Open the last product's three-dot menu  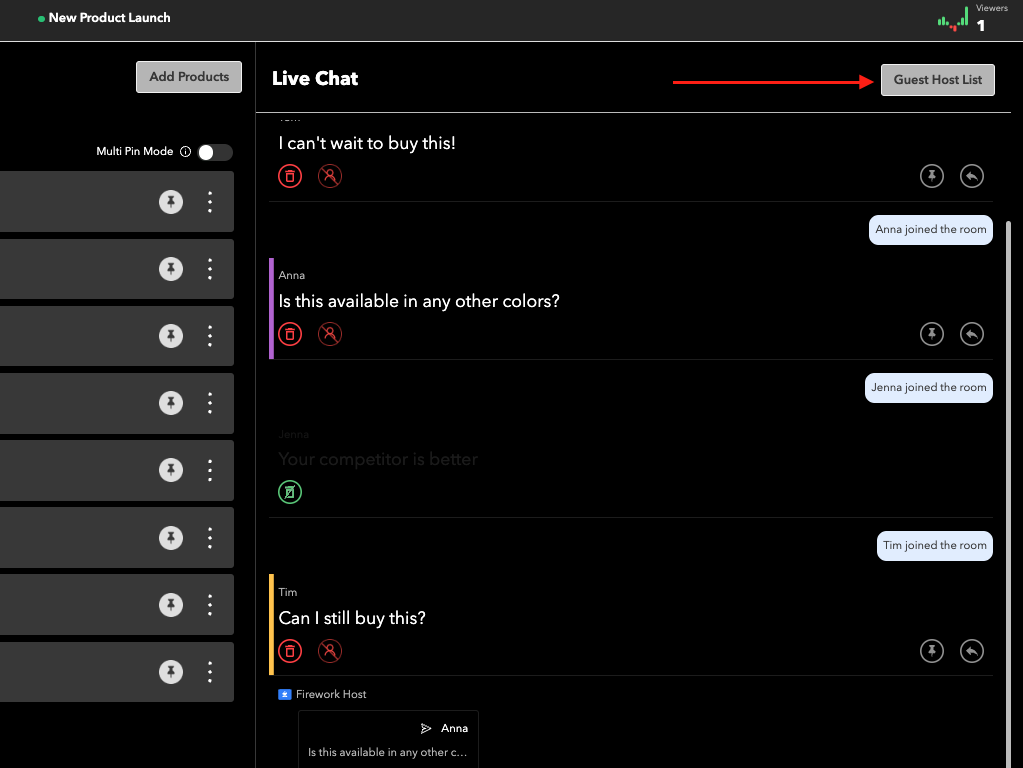tap(210, 672)
